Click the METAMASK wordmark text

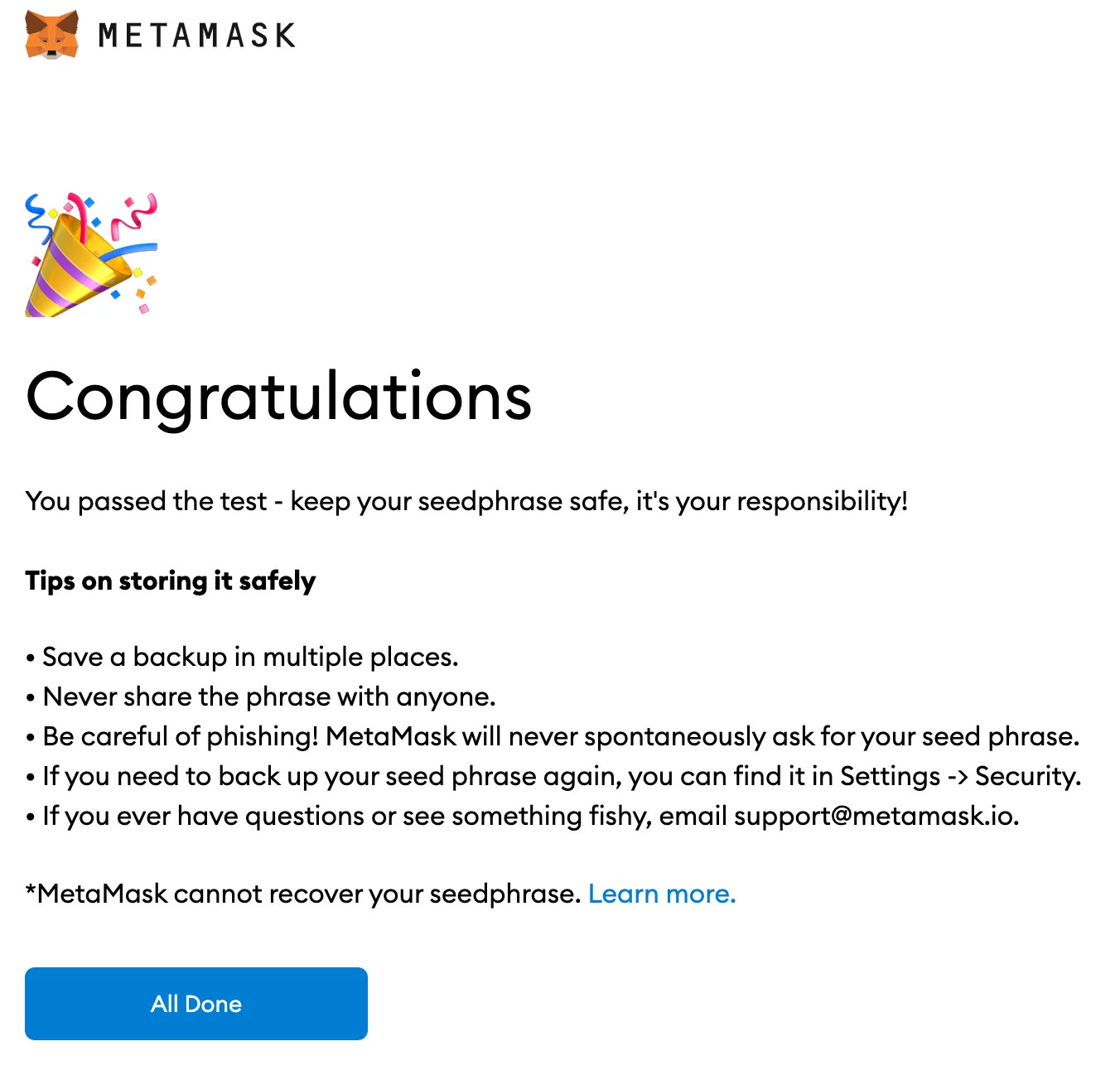197,36
